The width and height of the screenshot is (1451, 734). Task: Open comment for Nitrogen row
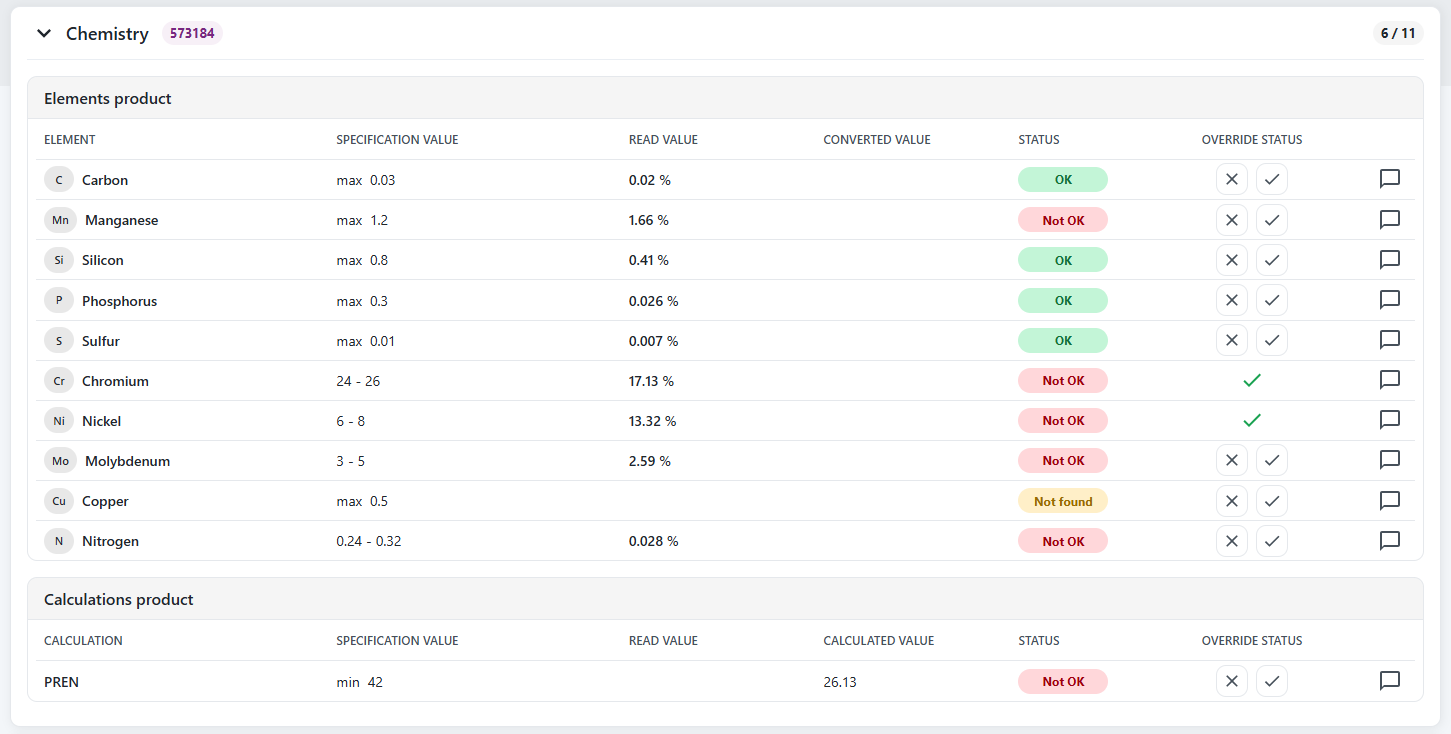[x=1389, y=540]
